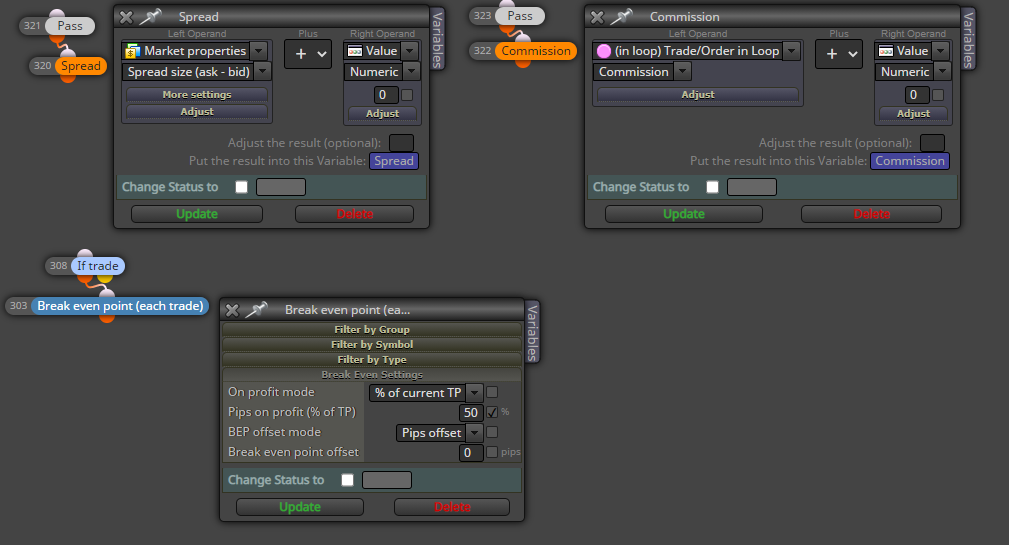This screenshot has width=1009, height=545.
Task: Toggle the On profit mode checkbox
Action: pos(492,392)
